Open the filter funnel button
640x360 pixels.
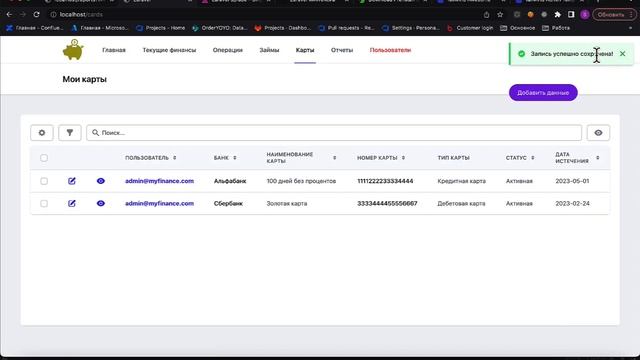coord(70,133)
